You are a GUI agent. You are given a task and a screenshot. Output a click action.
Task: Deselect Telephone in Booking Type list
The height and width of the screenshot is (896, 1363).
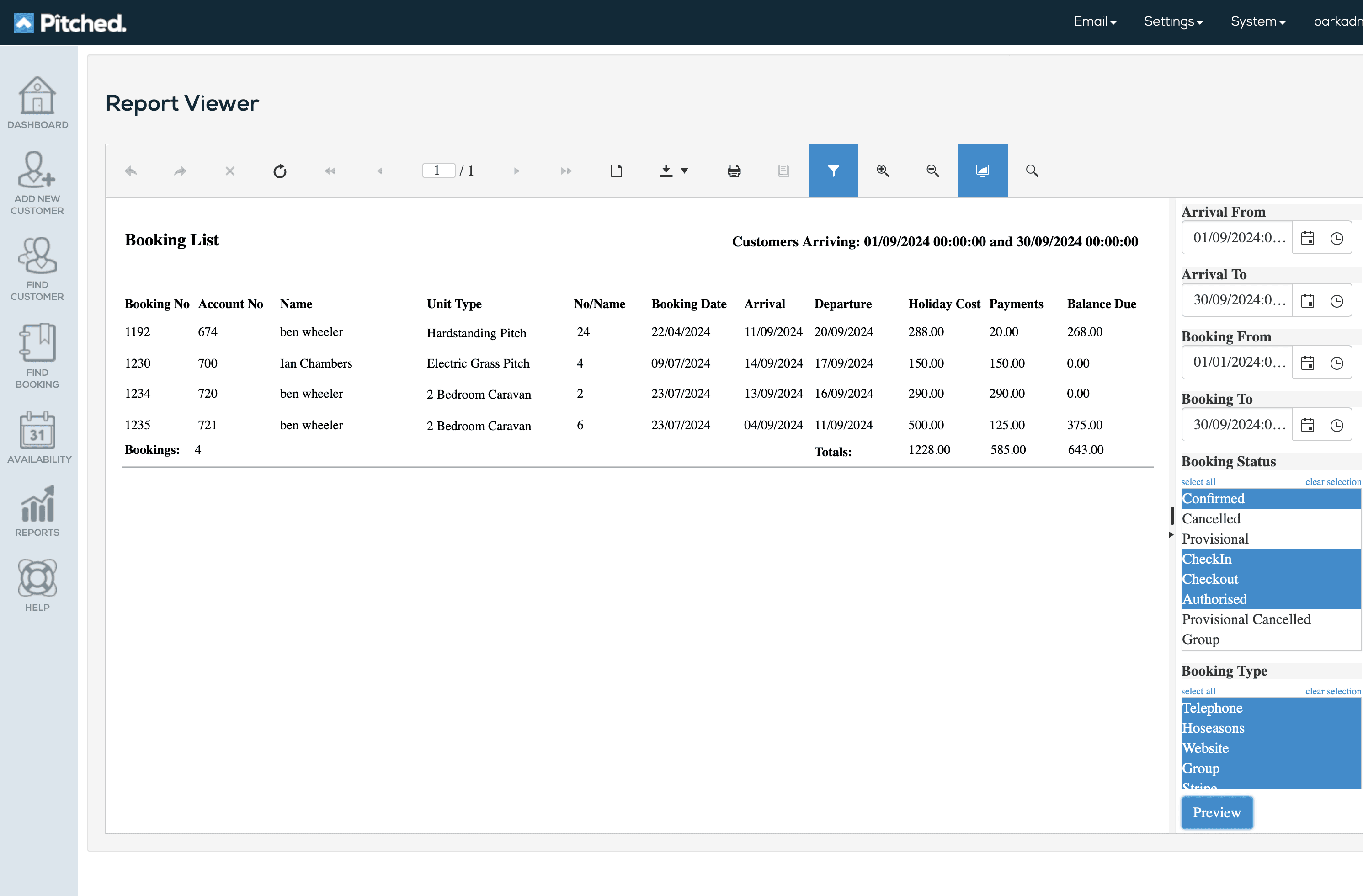click(x=1212, y=708)
